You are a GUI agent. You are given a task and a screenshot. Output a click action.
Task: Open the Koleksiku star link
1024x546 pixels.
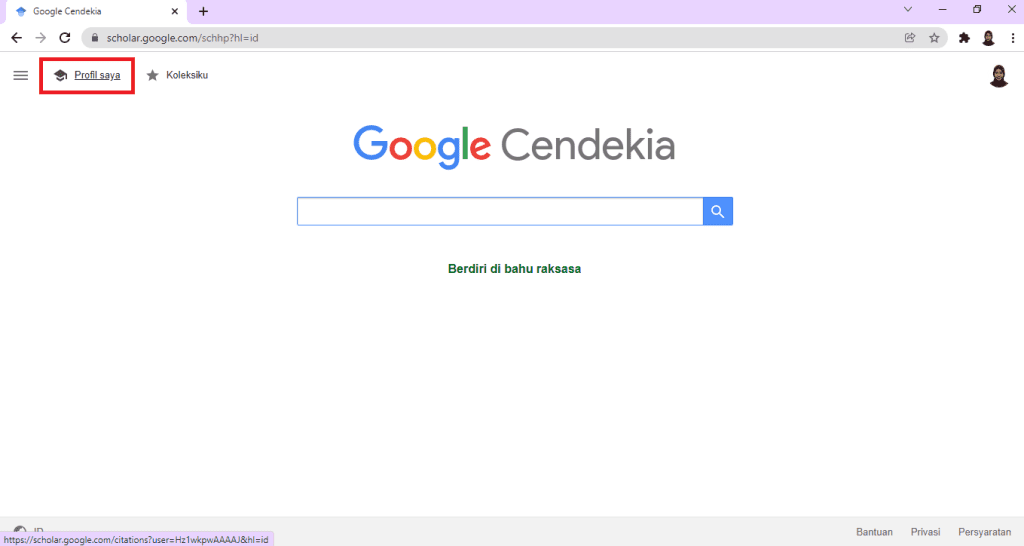(178, 75)
